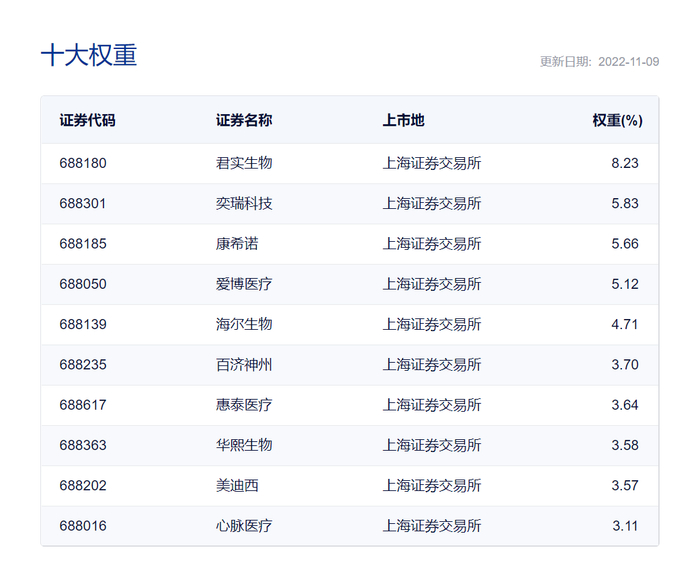Select stock code 688180
700x583 pixels.
click(x=83, y=163)
